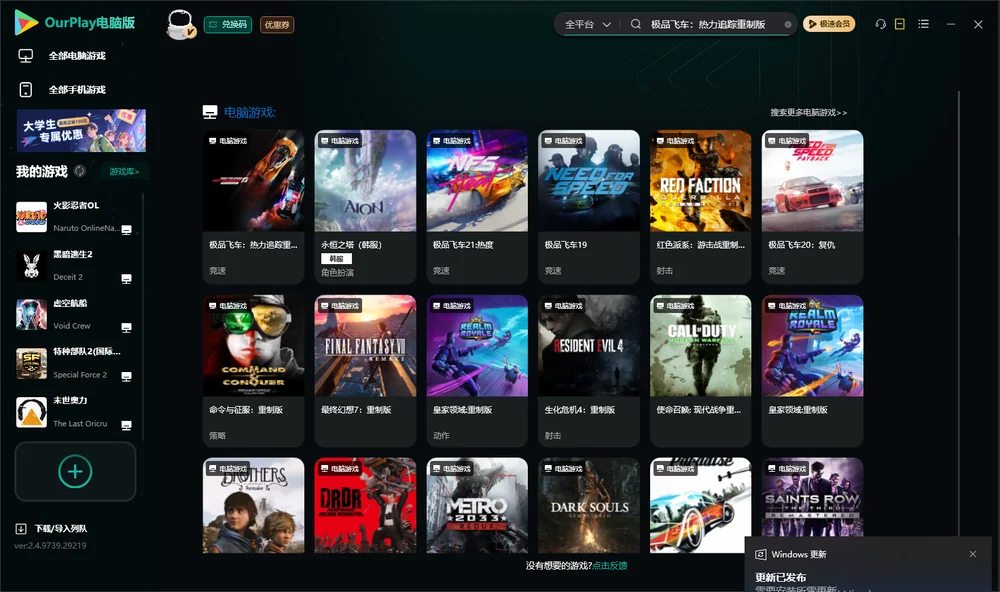1000x592 pixels.
Task: Open 极品飞车20:复仇 game card
Action: pos(812,207)
